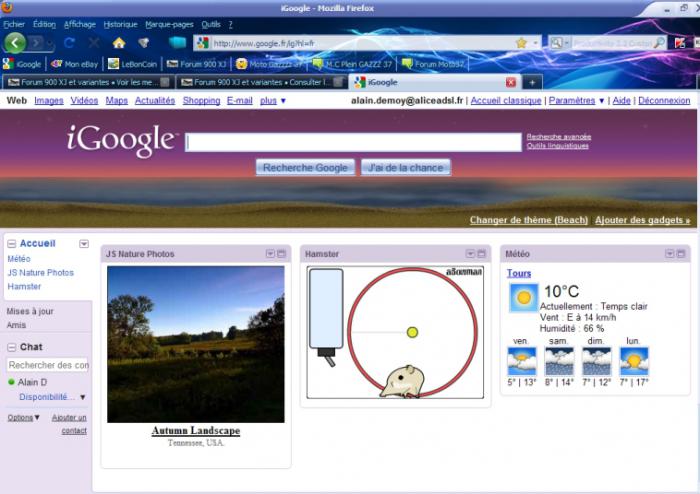This screenshot has height=494, width=700.
Task: Click the search magnifier in the search box
Action: [658, 43]
